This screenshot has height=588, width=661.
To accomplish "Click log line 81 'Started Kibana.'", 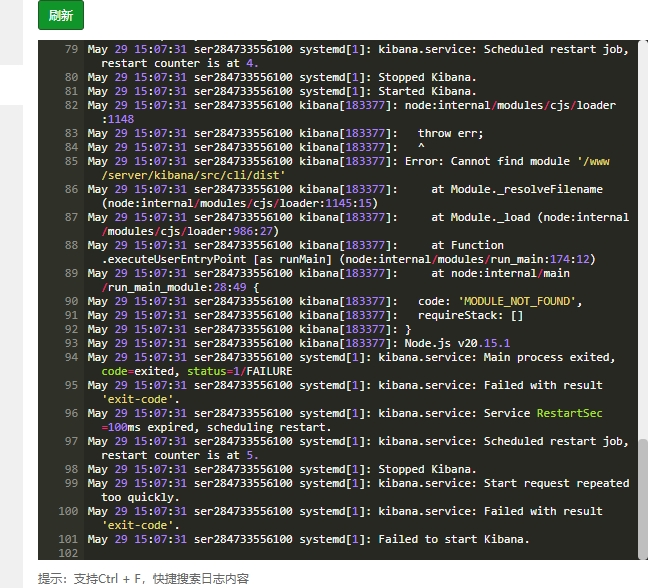I will pyautogui.click(x=427, y=91).
